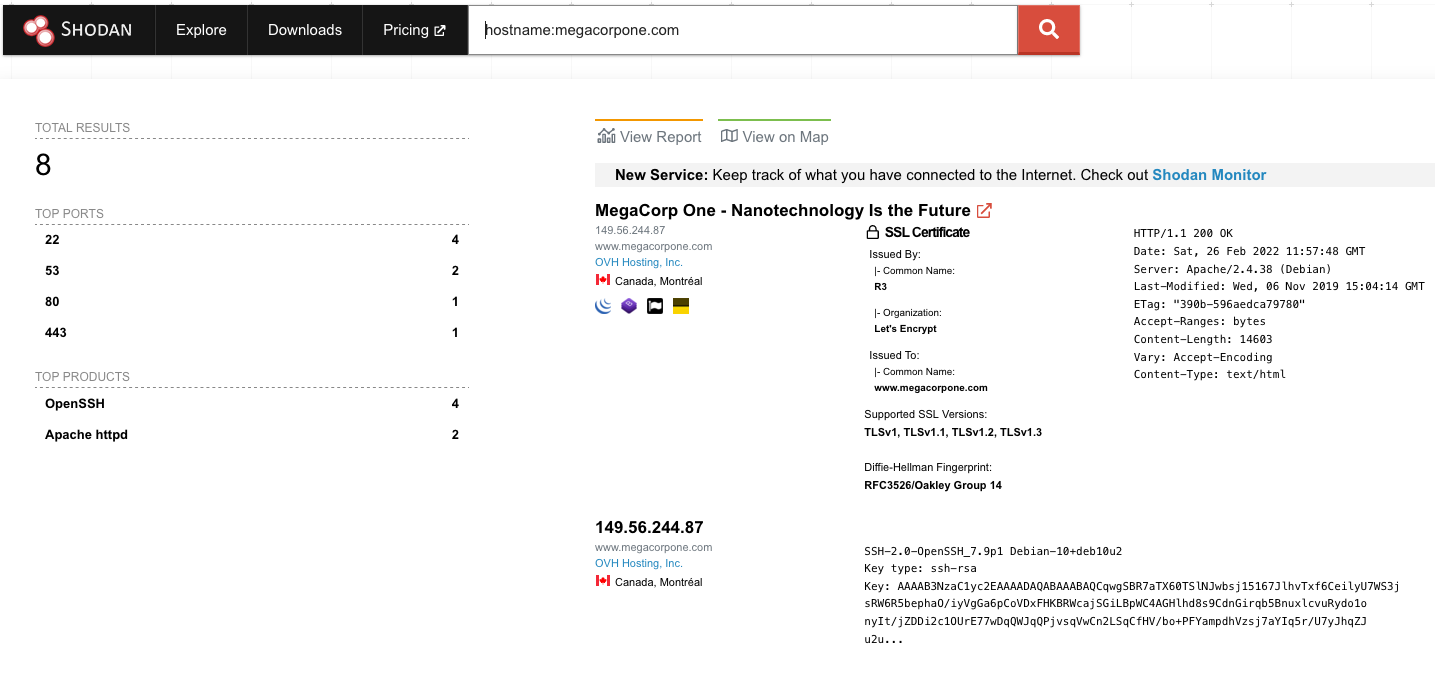
Task: Click the yellow and black technology icon
Action: [681, 306]
